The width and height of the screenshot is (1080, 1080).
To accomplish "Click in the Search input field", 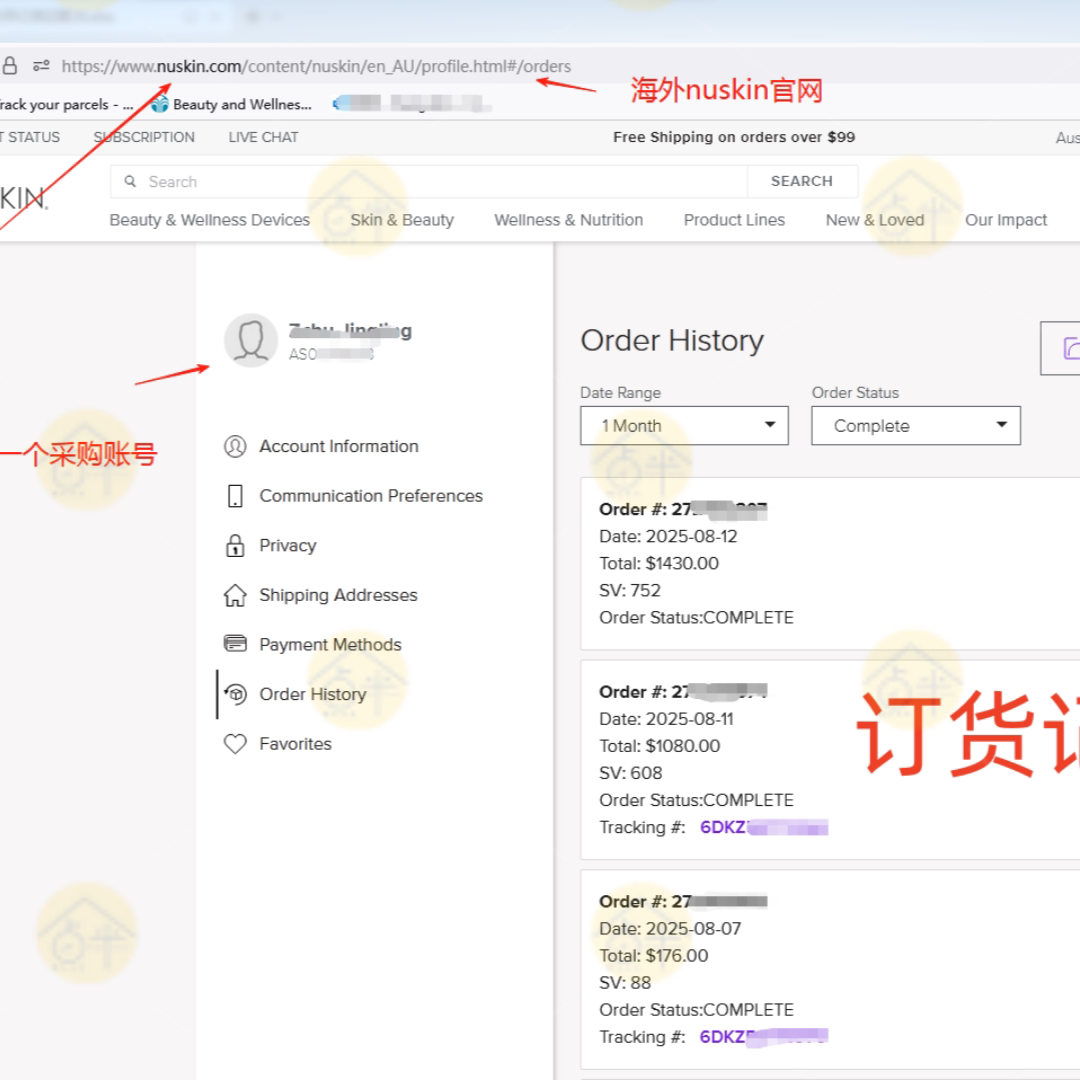I will point(428,181).
